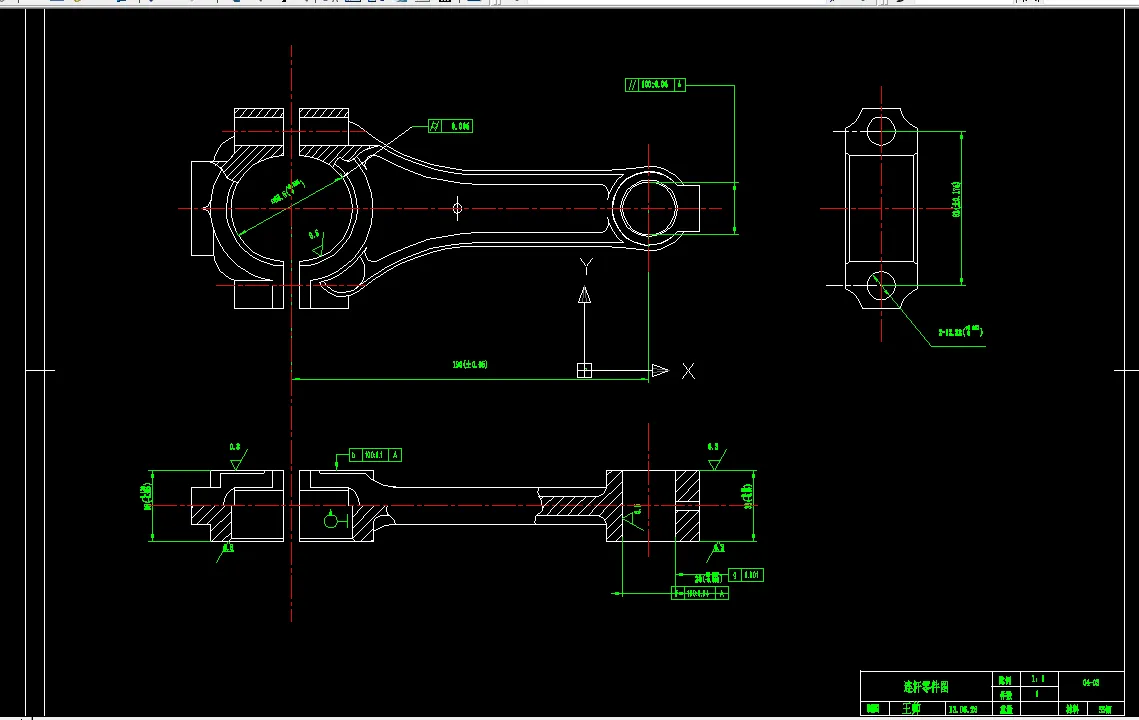Select the 0.8 roughness symbol above bottom view left end
The width and height of the screenshot is (1139, 720).
click(237, 457)
